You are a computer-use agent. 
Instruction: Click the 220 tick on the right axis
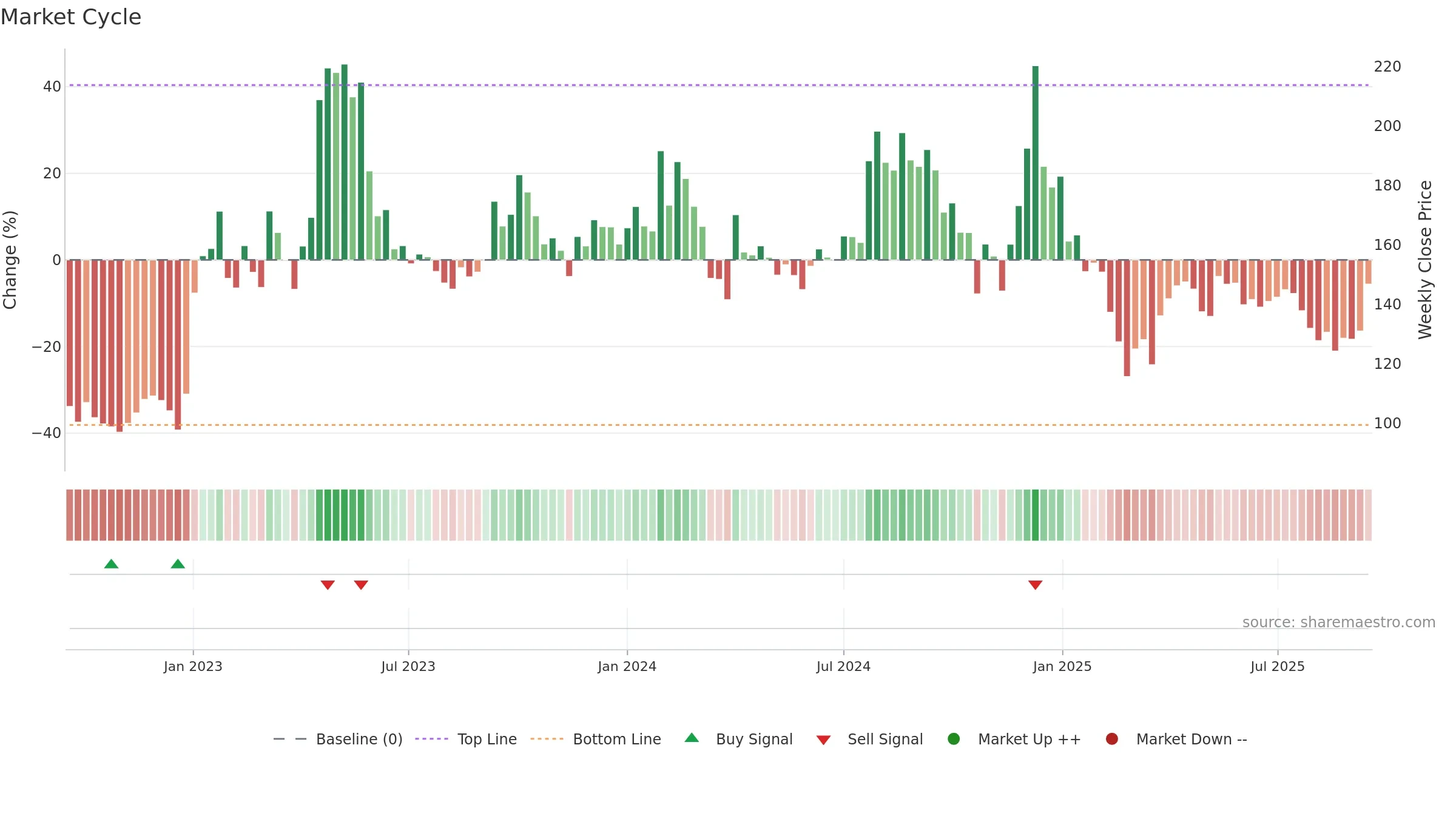click(x=1387, y=67)
